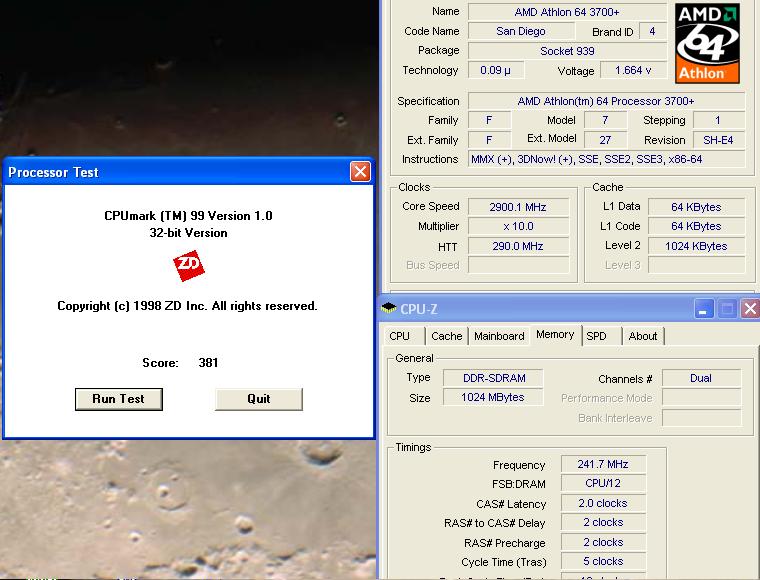Screen dimensions: 760x580
Task: Click the Run Test button
Action: [x=119, y=399]
